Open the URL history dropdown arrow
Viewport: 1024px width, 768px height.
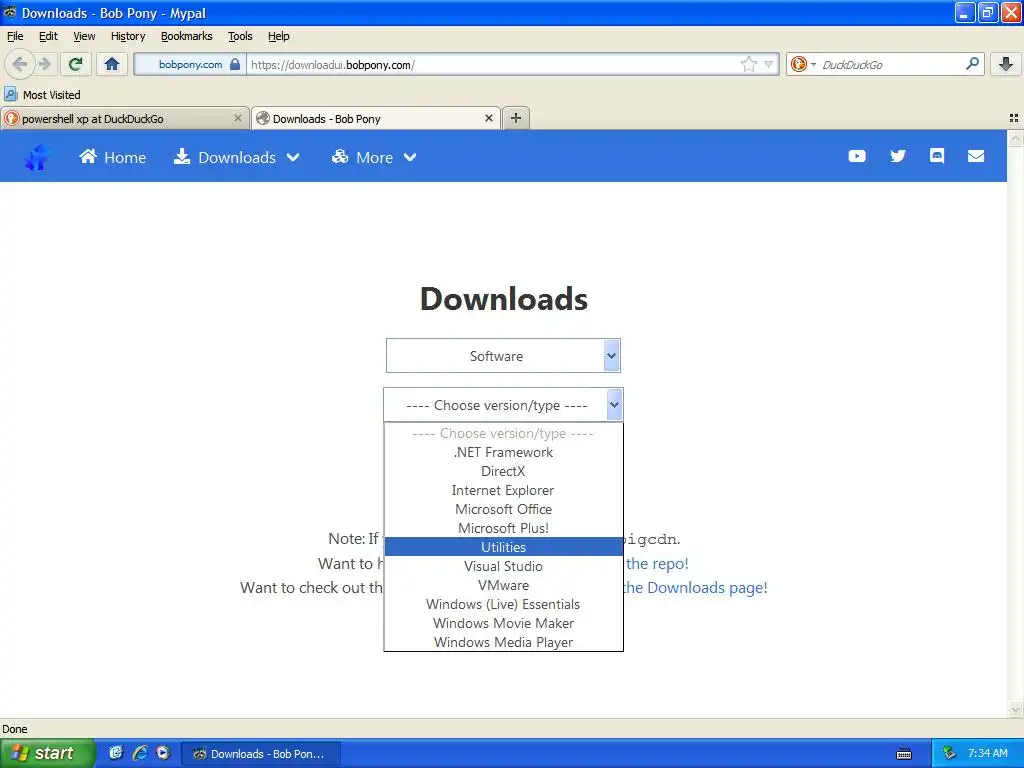click(x=769, y=64)
